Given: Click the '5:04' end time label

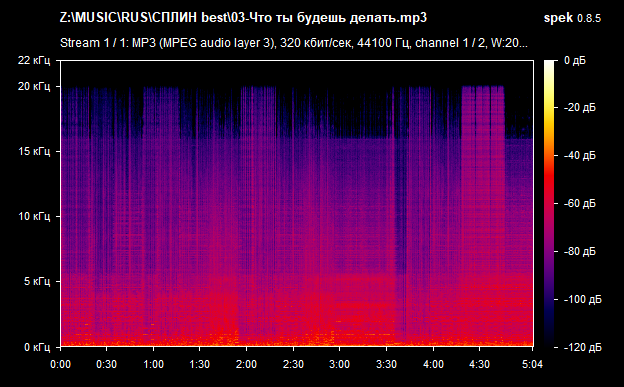Looking at the screenshot, I should point(532,364).
